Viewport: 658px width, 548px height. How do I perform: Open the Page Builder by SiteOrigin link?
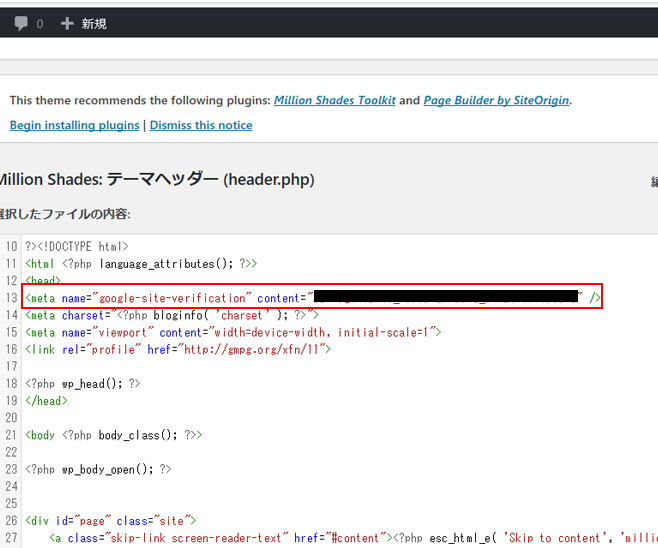point(497,101)
